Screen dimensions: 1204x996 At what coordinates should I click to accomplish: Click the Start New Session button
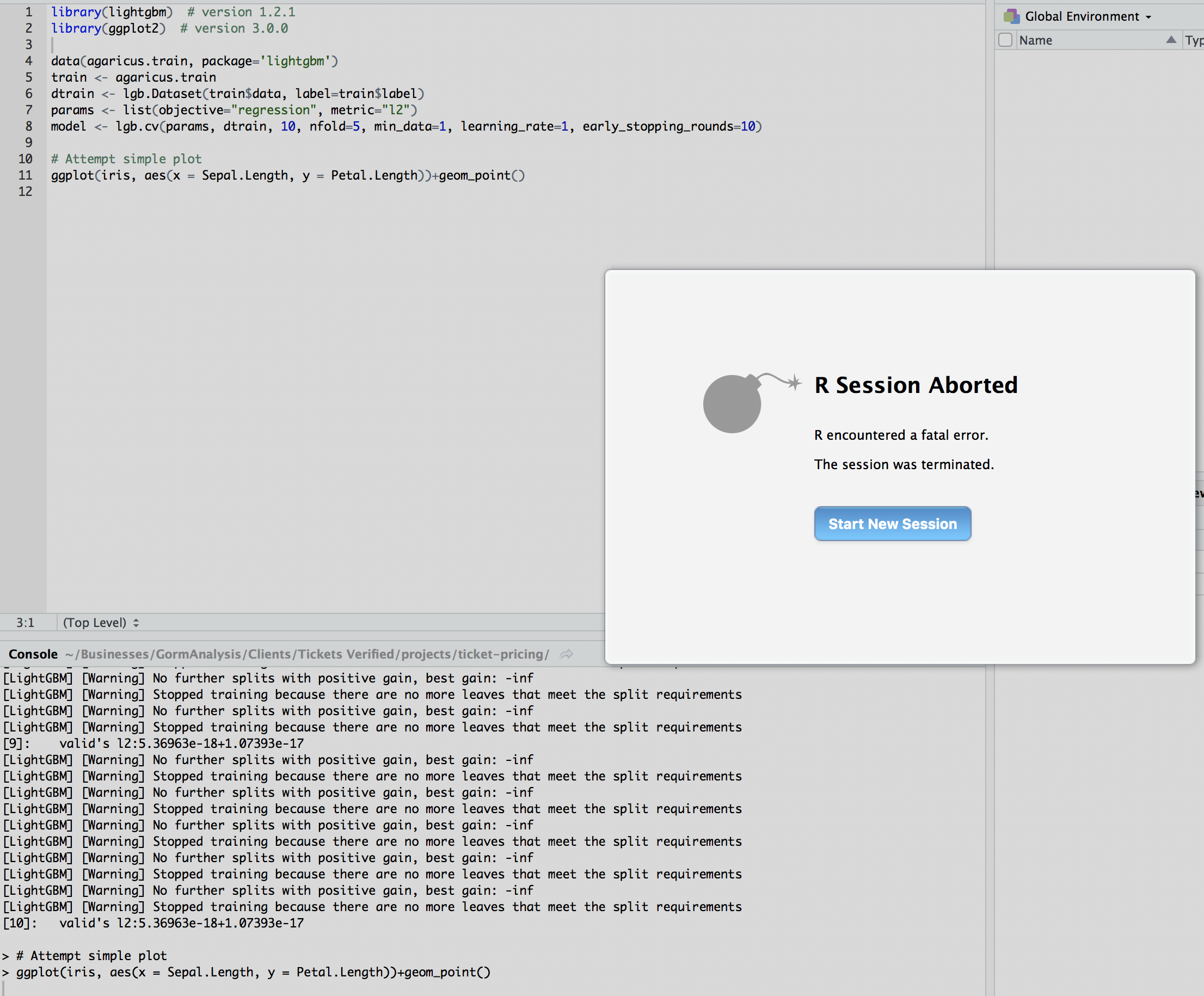tap(892, 524)
